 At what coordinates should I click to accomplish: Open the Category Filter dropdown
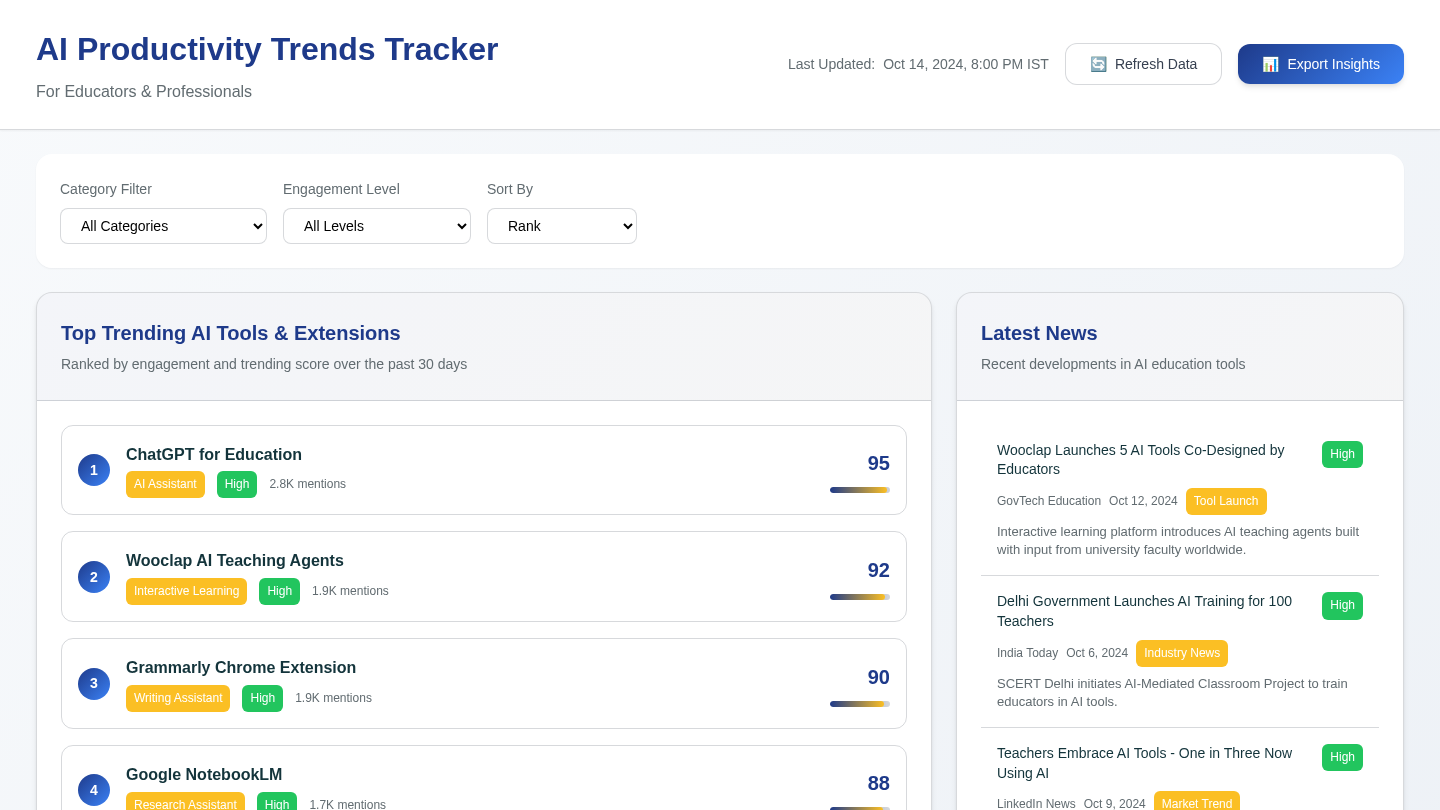point(163,226)
